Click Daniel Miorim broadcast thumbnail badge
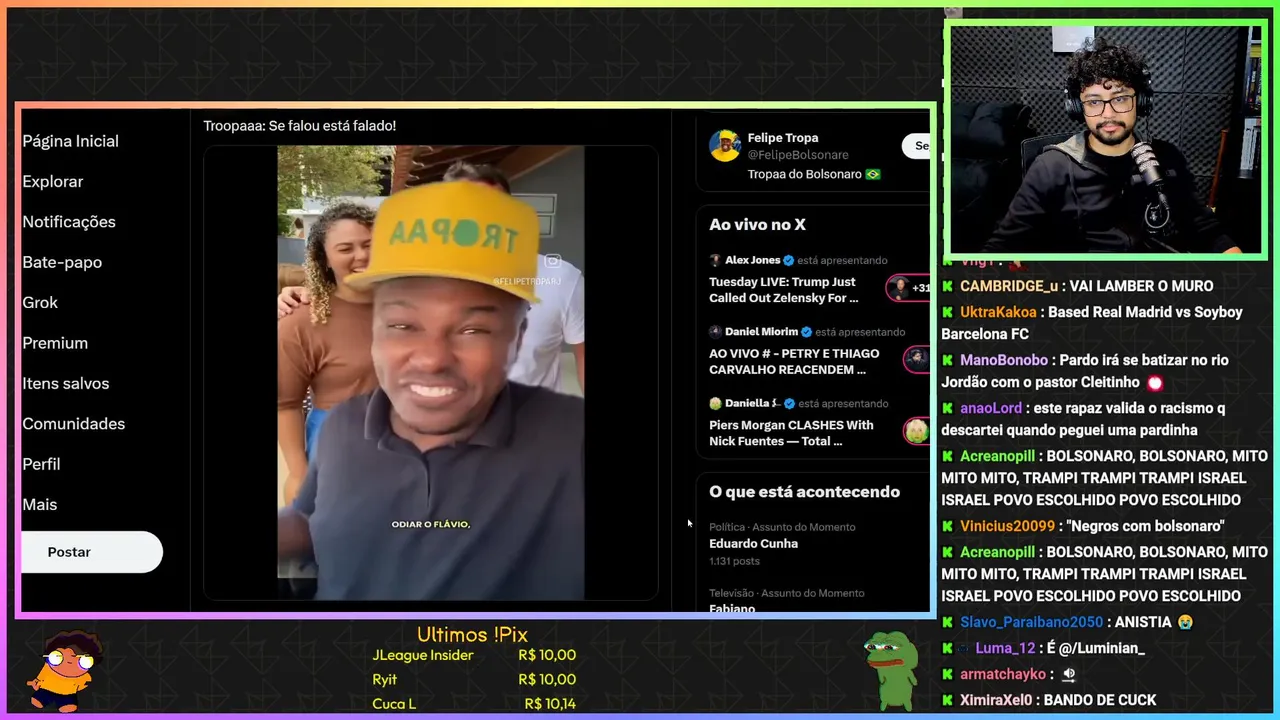1280x720 pixels. point(917,359)
